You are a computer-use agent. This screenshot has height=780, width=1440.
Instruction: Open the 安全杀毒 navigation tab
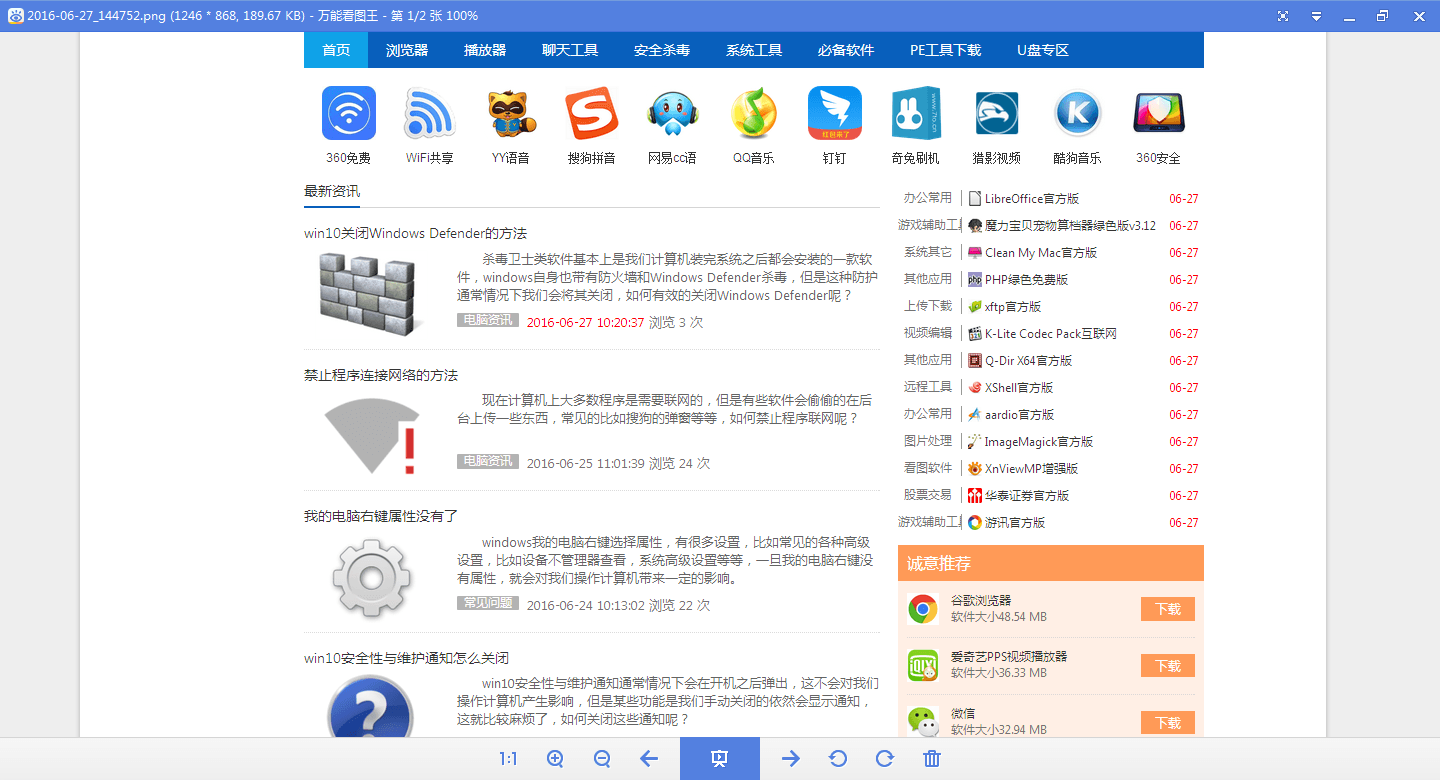(661, 50)
